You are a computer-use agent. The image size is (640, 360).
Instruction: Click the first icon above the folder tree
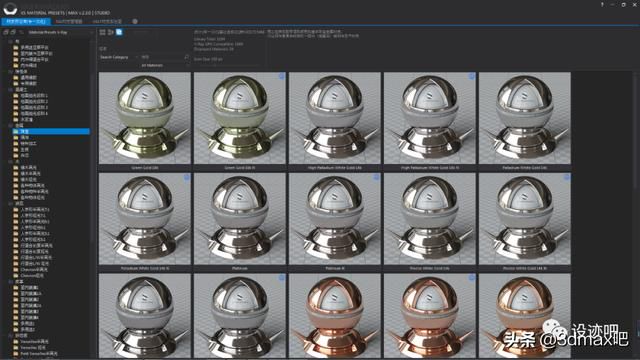6,32
